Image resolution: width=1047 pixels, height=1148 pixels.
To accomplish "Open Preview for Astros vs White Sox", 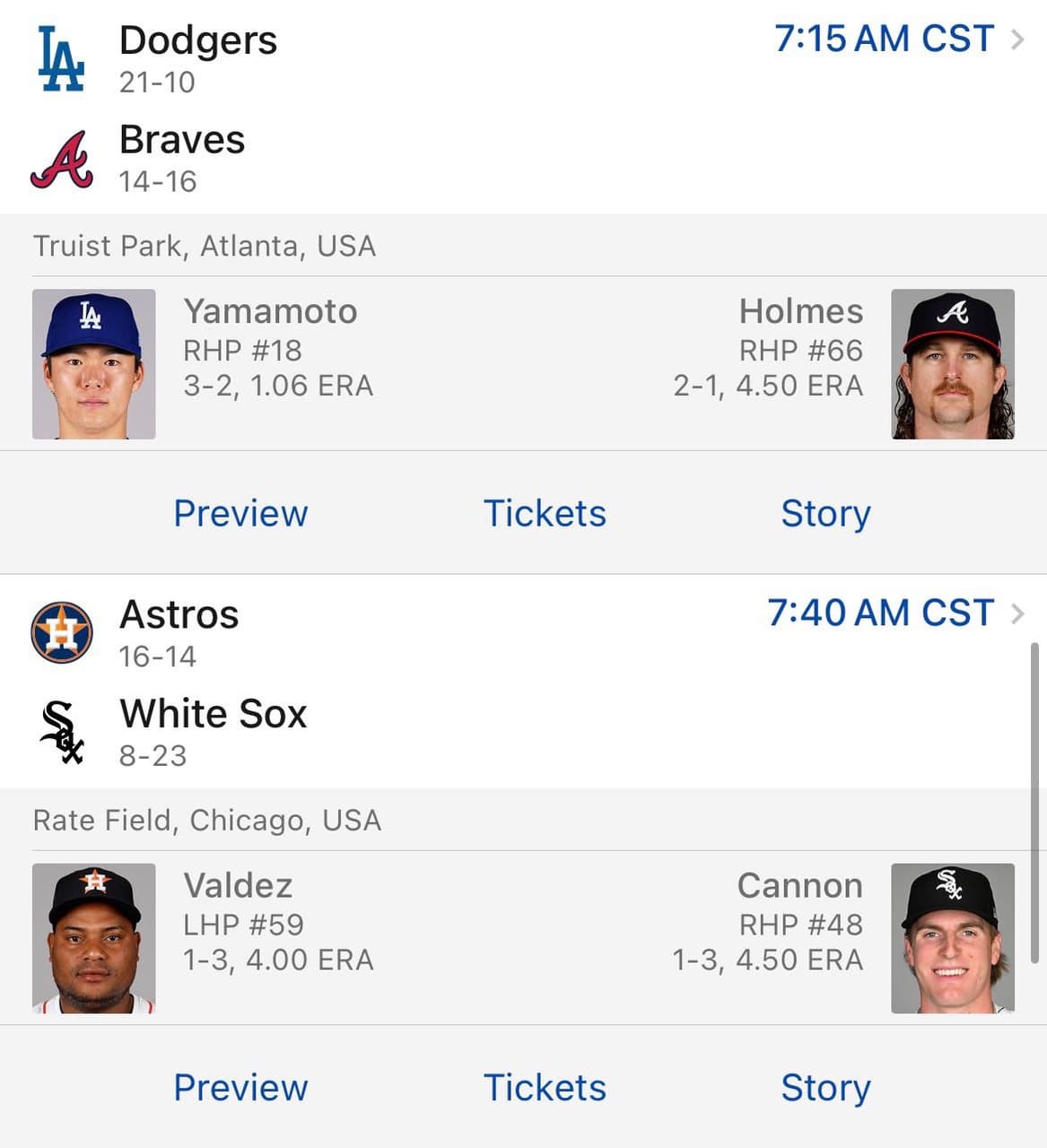I will (x=240, y=1087).
